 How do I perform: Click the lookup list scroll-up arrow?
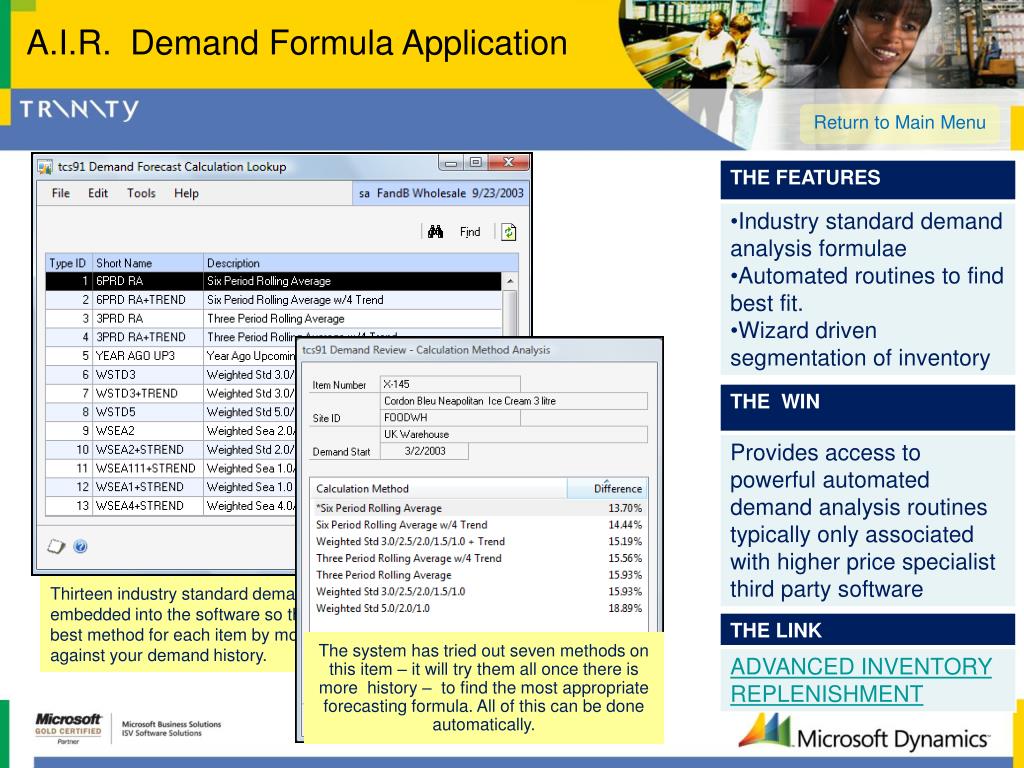coord(509,281)
